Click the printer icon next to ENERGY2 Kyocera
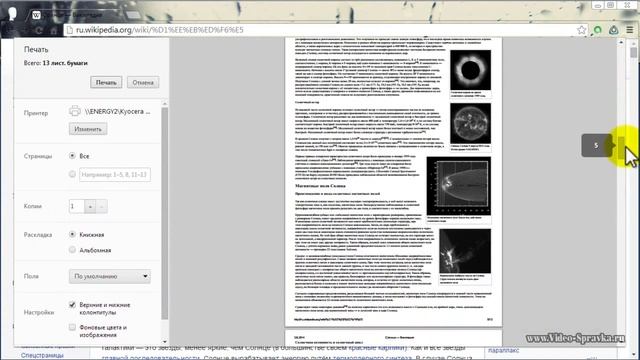 [75, 111]
